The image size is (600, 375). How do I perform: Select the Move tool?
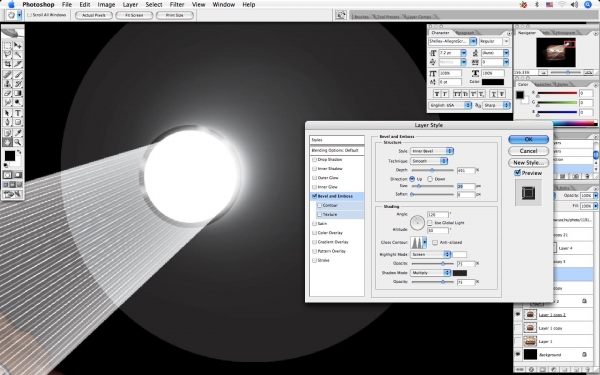18,46
